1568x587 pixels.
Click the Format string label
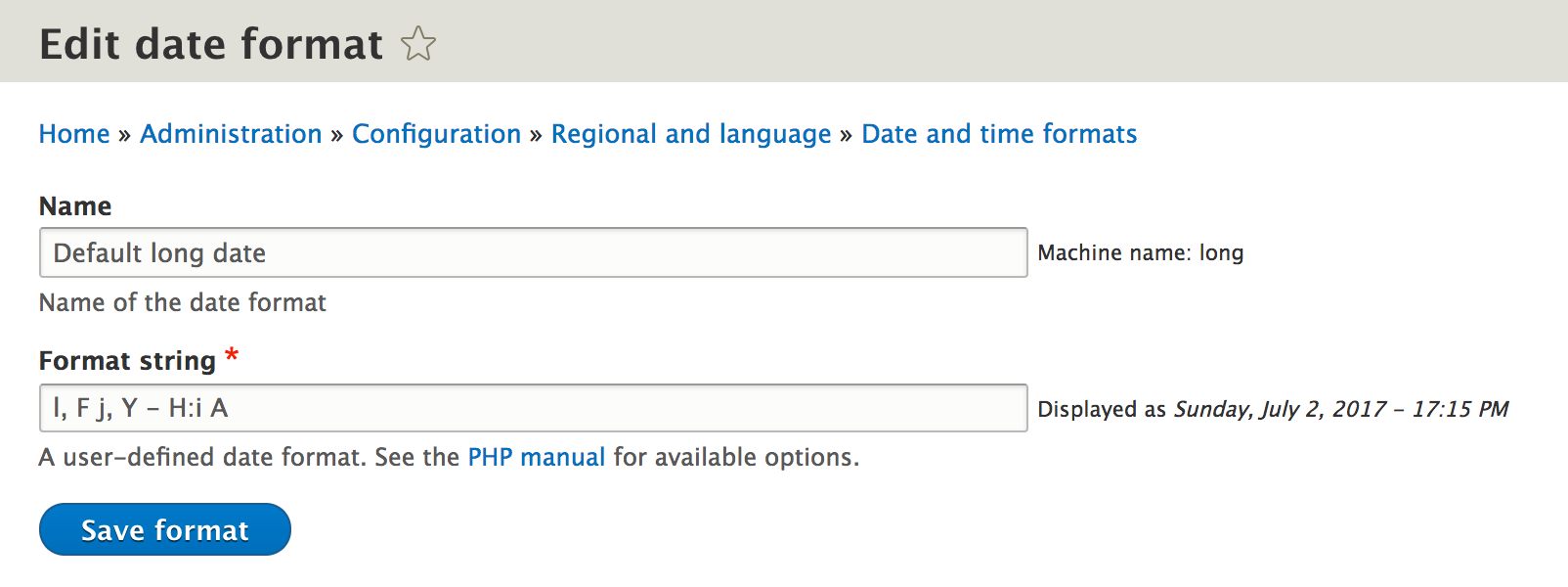(127, 361)
